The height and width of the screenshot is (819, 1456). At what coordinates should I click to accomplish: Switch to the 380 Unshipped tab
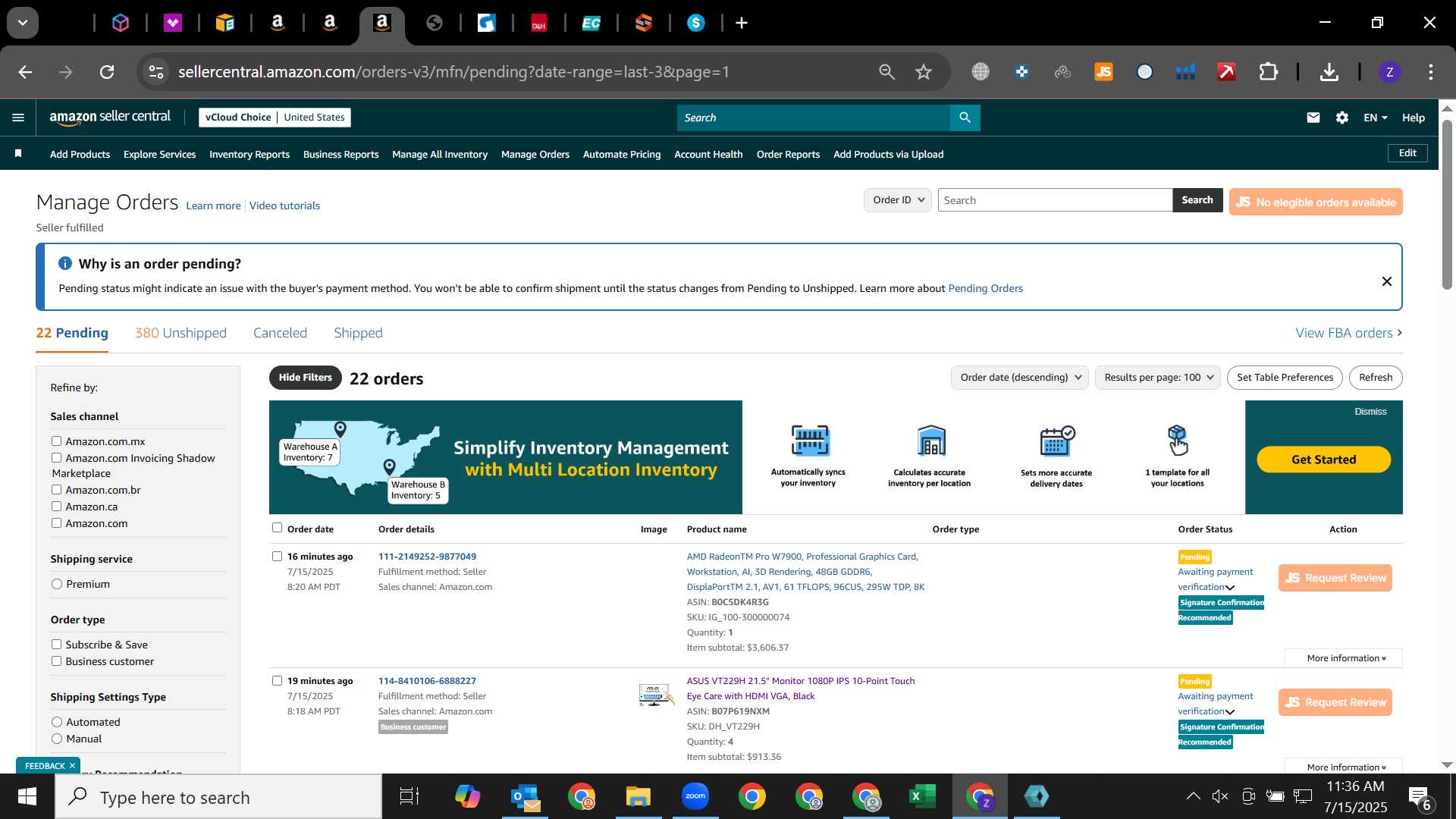pos(180,333)
